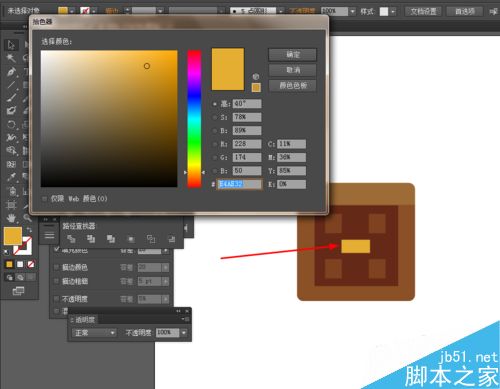Click the hex color input field
Viewport: 500px width, 389px height.
pos(240,184)
